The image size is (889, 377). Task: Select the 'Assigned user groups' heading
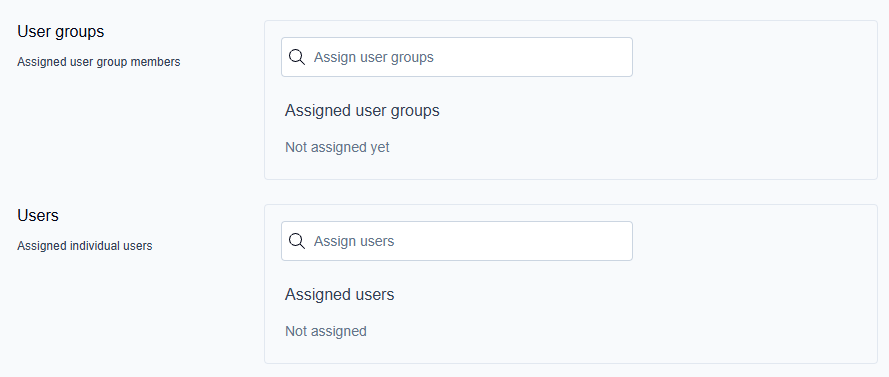tap(362, 111)
